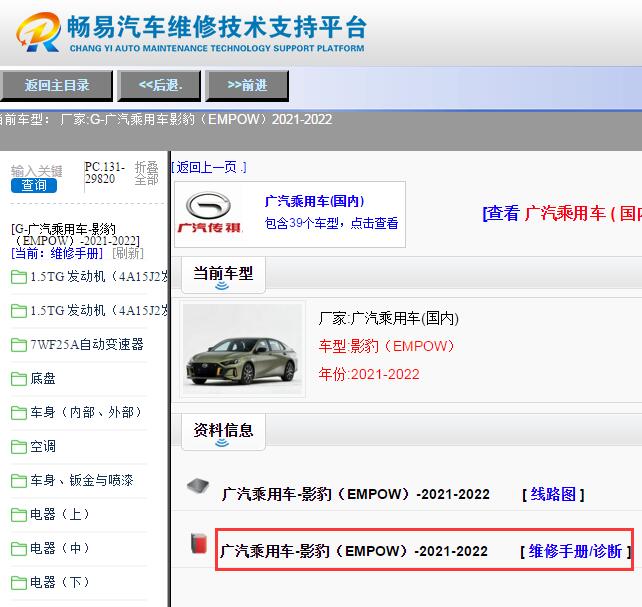The image size is (642, 607).
Task: Click 车型:影豹（EMPOW） text
Action: point(387,346)
